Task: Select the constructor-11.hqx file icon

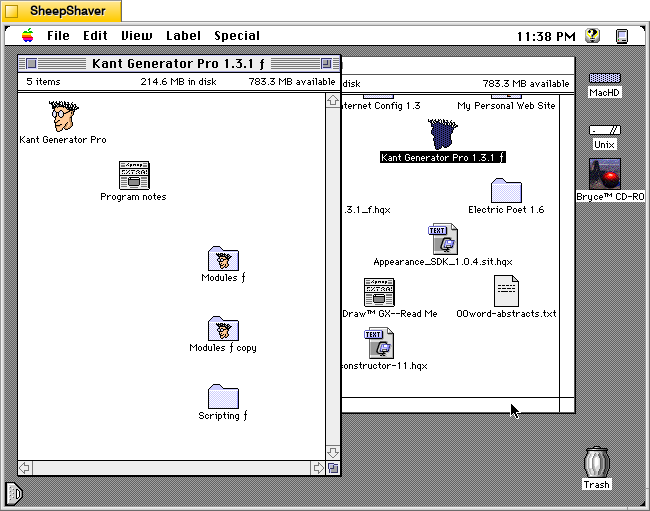Action: point(379,343)
